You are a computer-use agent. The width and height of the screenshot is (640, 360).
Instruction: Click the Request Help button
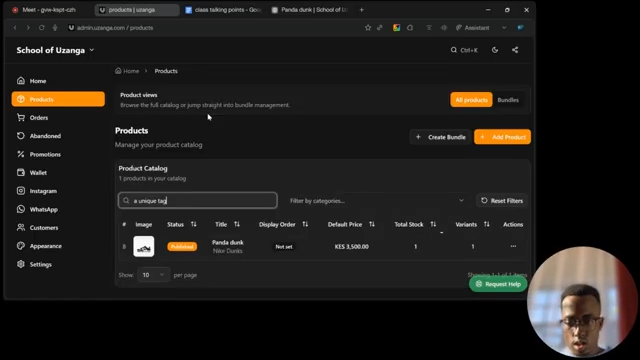pos(498,284)
